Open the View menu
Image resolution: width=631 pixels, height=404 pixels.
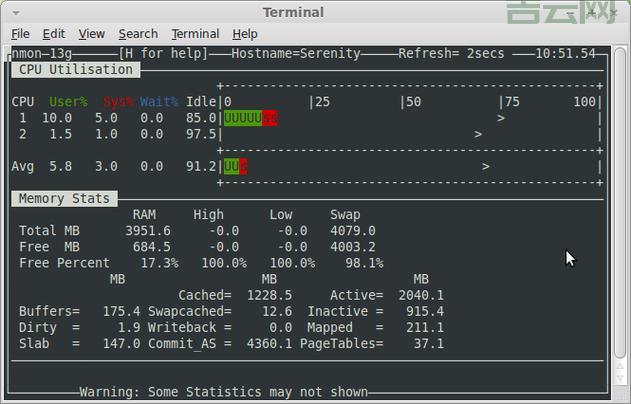pos(91,33)
